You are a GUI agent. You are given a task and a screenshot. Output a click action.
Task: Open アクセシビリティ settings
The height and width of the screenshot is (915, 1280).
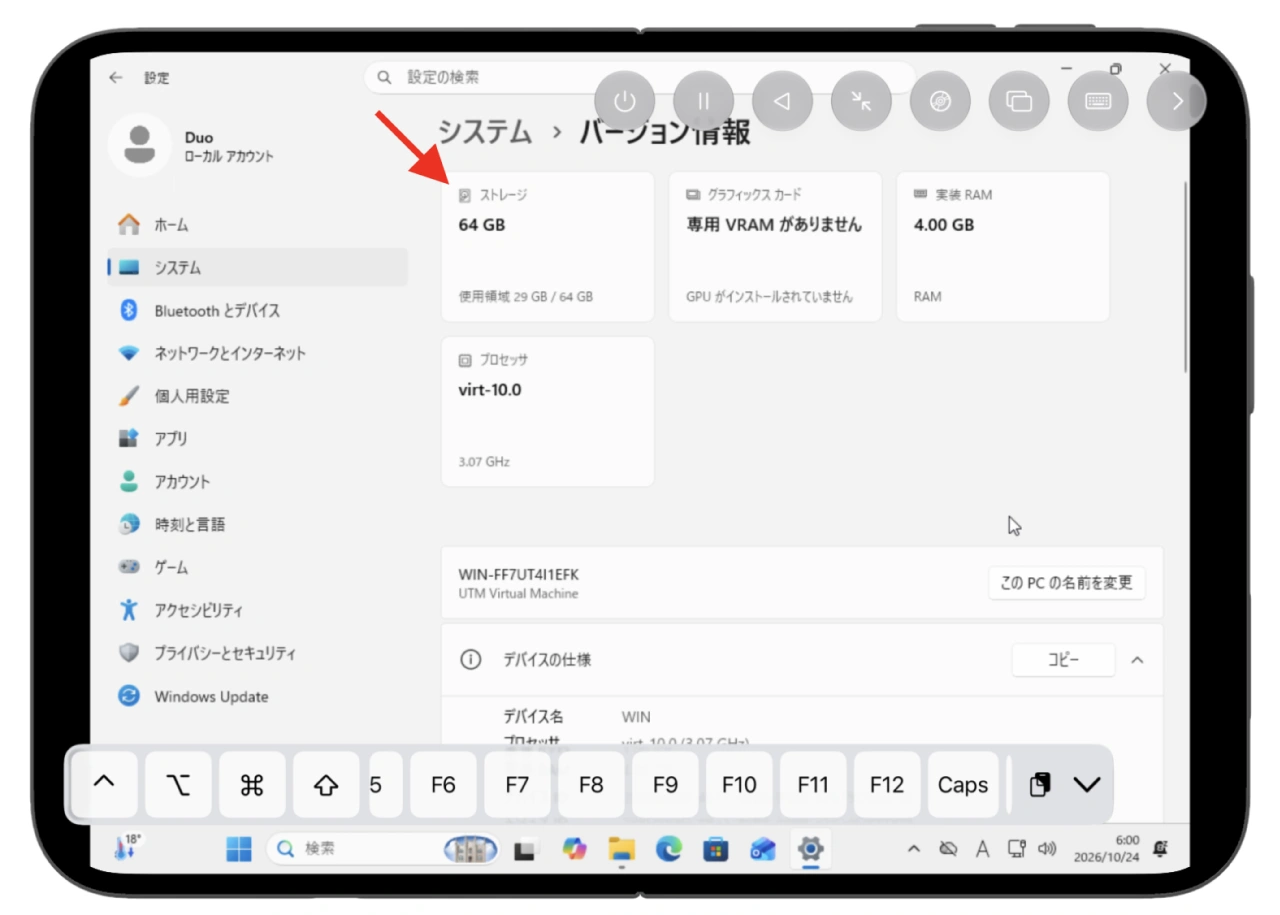[x=257, y=610]
